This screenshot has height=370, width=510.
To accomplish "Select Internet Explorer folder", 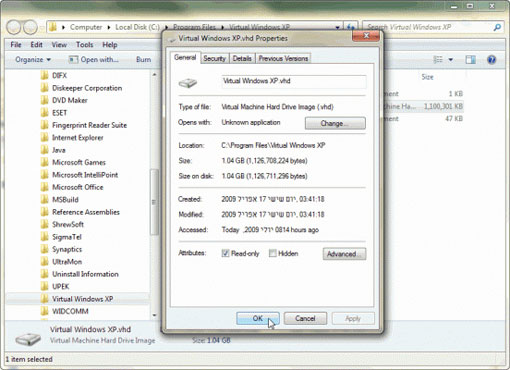I will coord(78,137).
